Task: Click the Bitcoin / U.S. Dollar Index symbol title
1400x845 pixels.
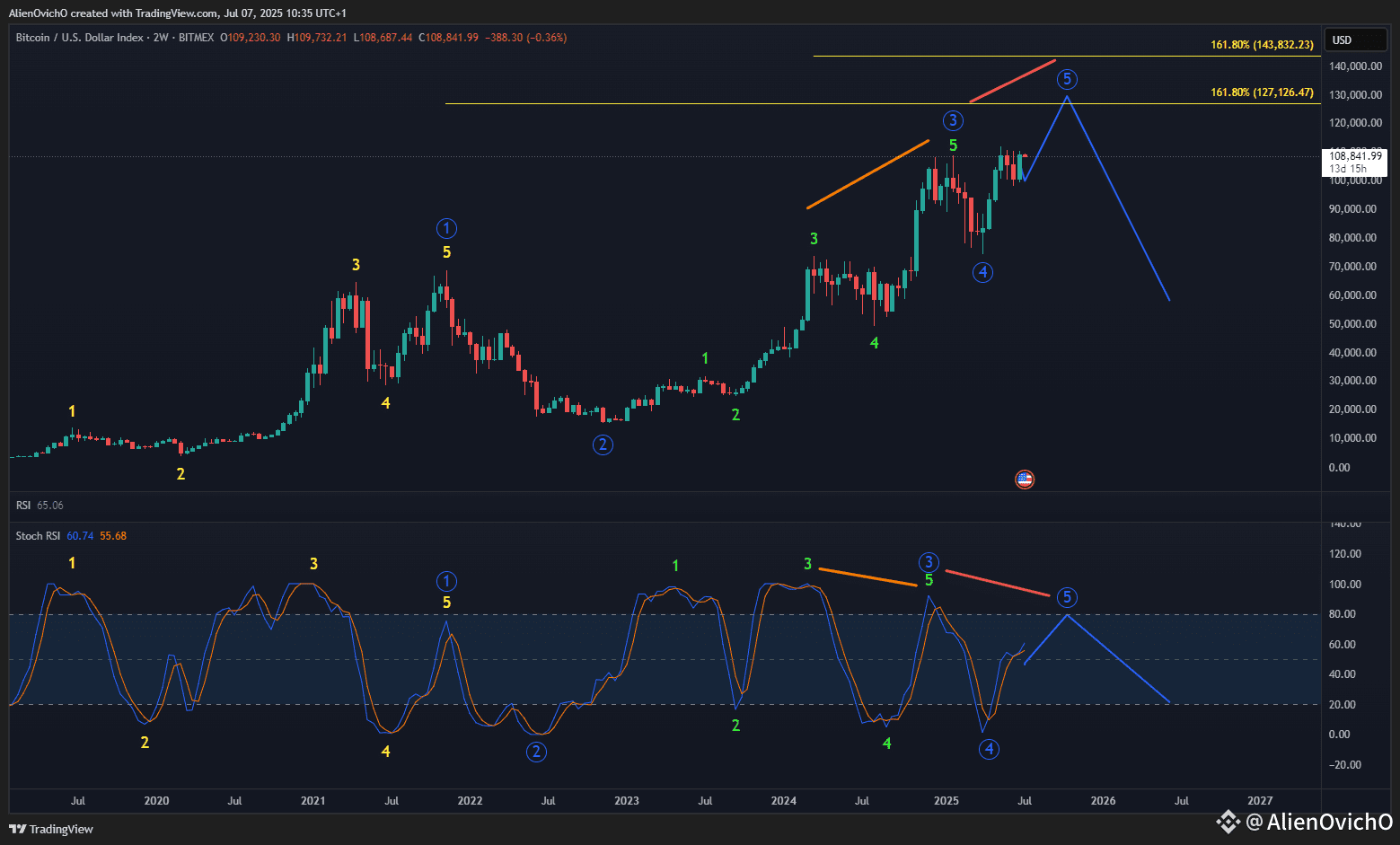Action: (79, 38)
